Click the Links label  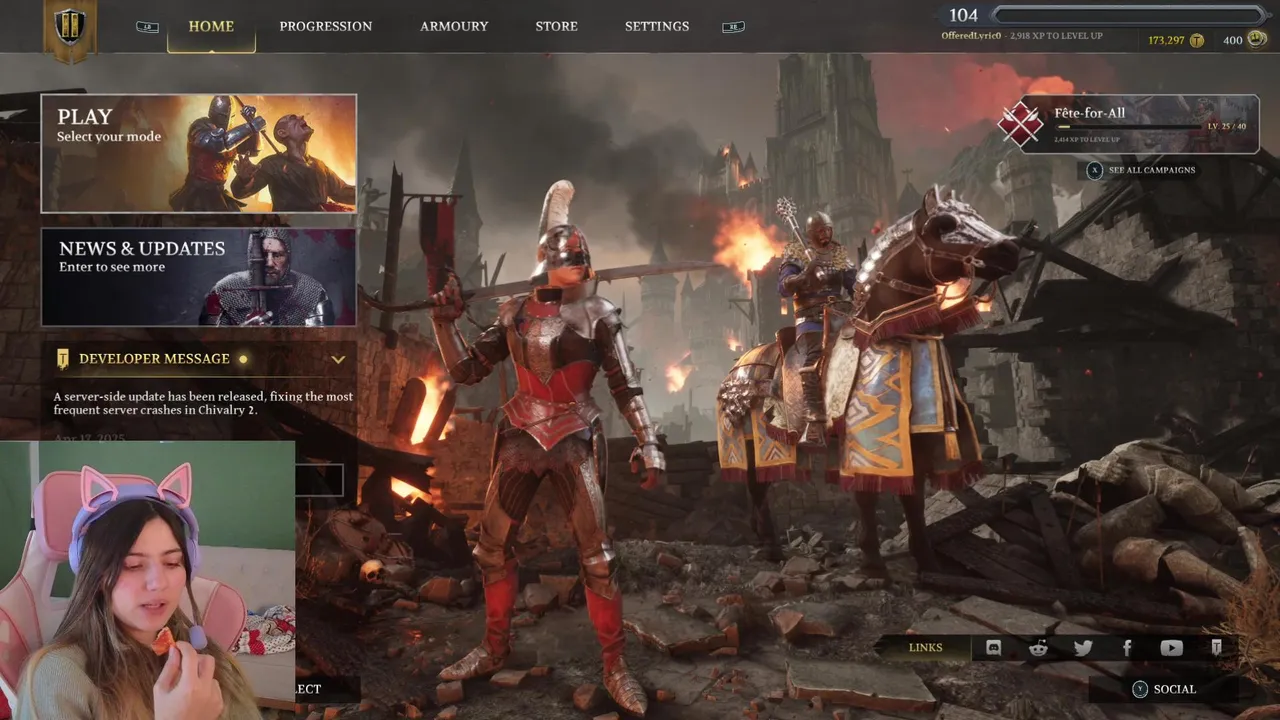tap(926, 648)
